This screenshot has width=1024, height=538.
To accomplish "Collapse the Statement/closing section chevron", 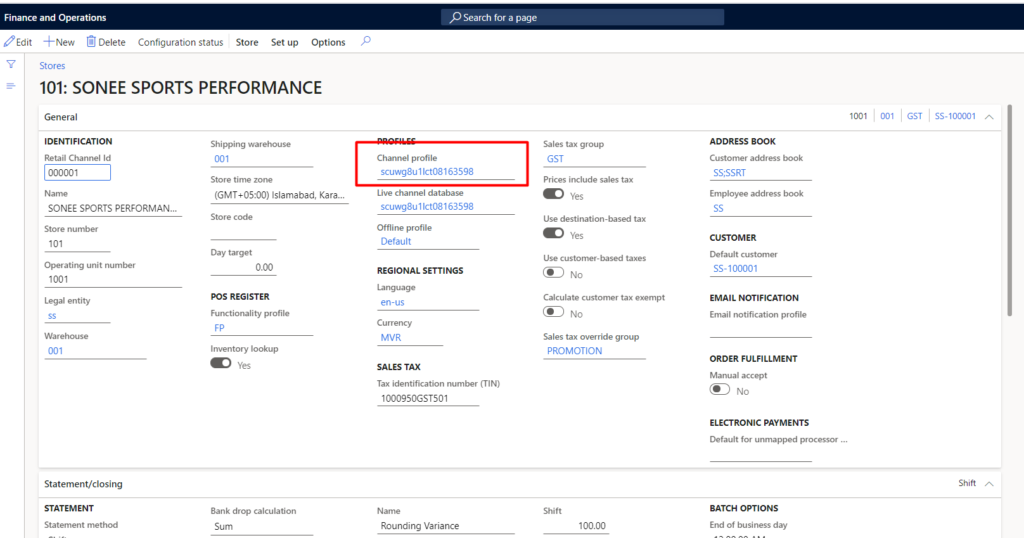I will pos(989,484).
